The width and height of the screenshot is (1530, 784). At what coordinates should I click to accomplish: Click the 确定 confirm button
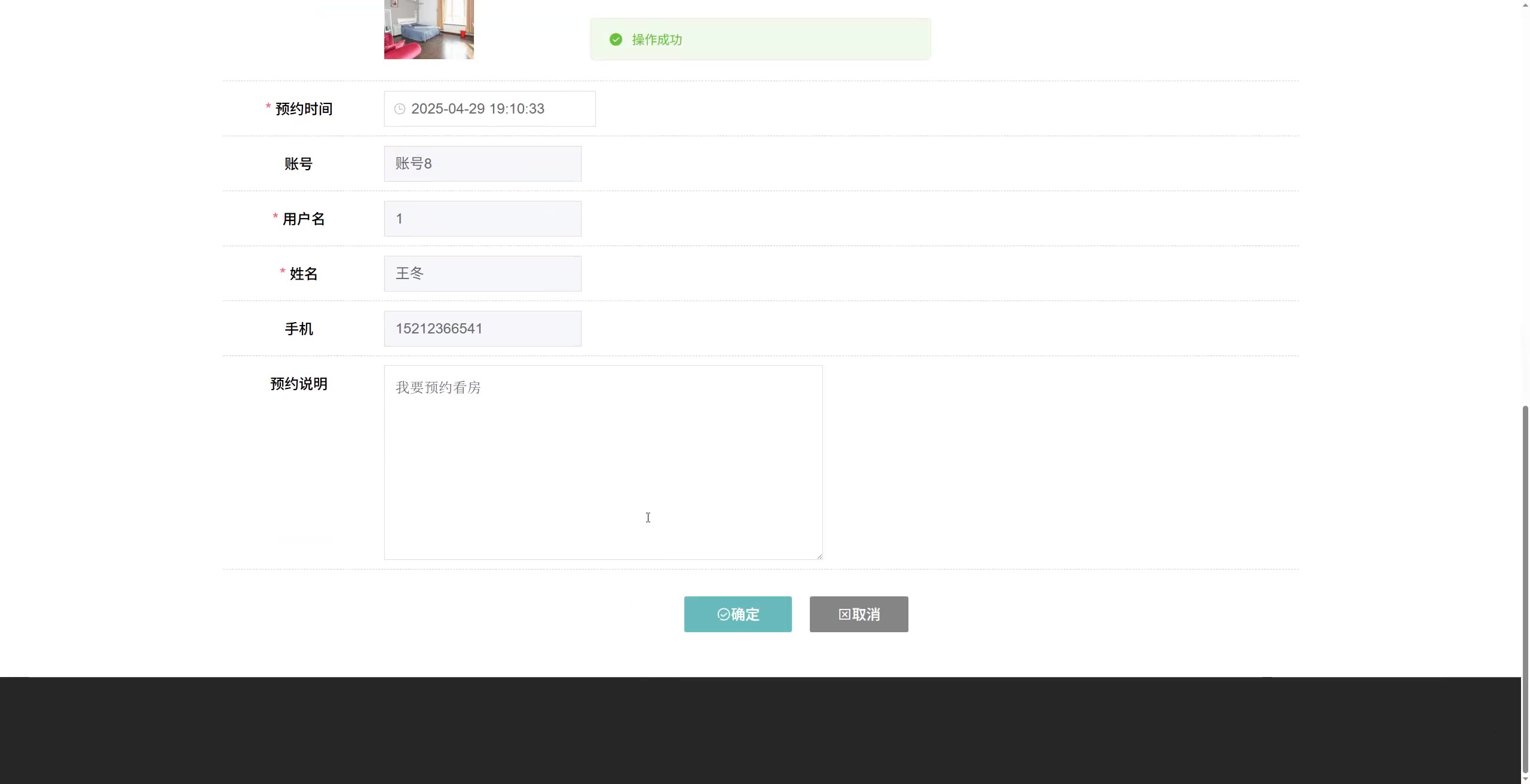(738, 614)
